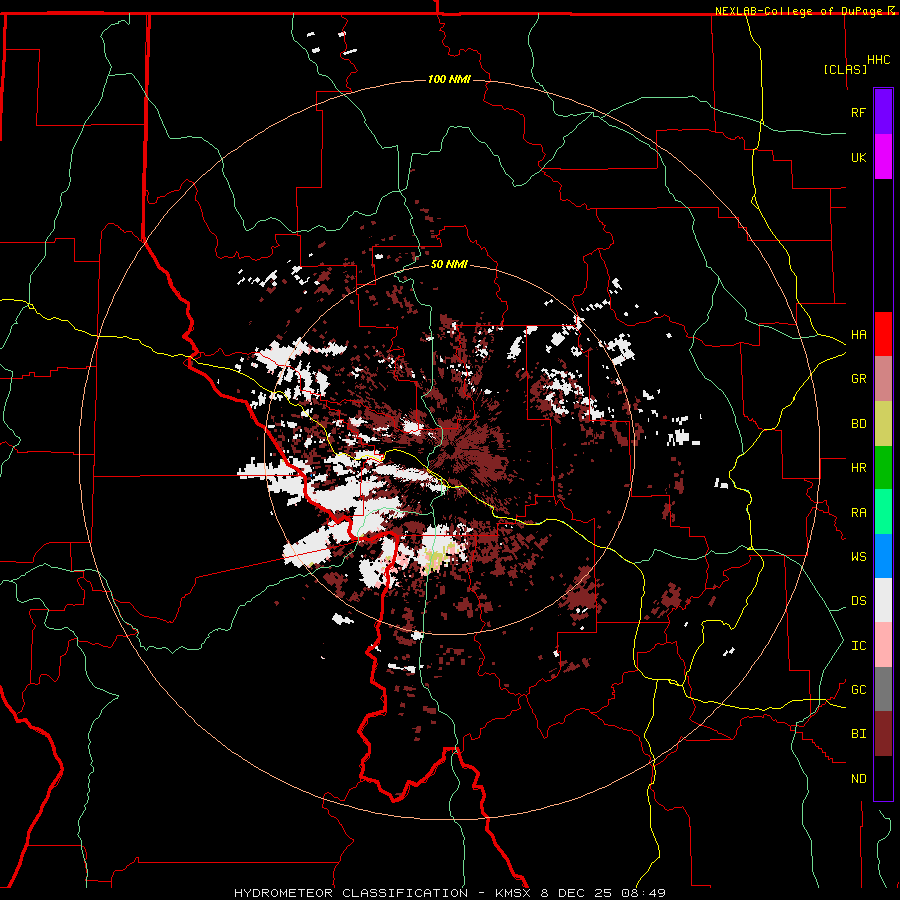900x900 pixels.
Task: Click the DS legend label
Action: pyautogui.click(x=858, y=601)
